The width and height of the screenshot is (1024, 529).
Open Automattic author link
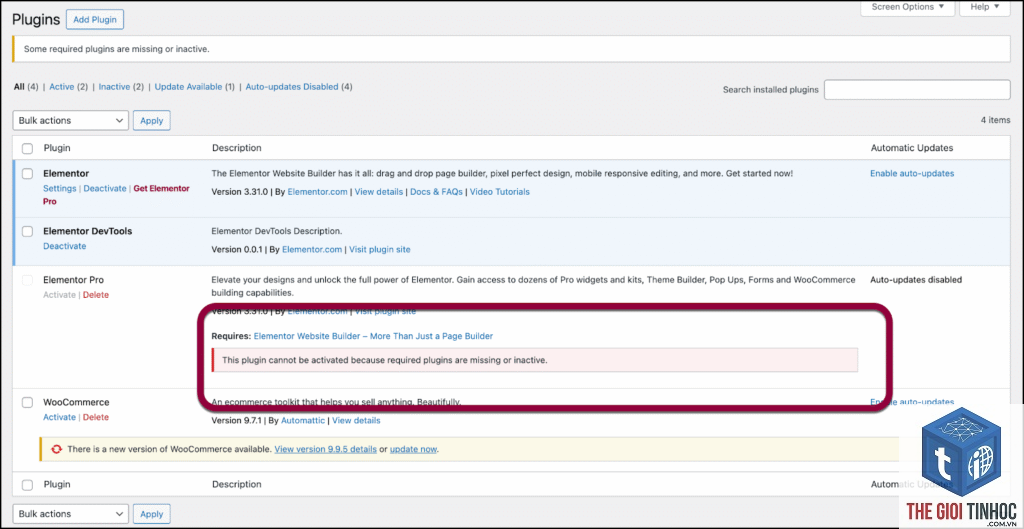coord(302,421)
